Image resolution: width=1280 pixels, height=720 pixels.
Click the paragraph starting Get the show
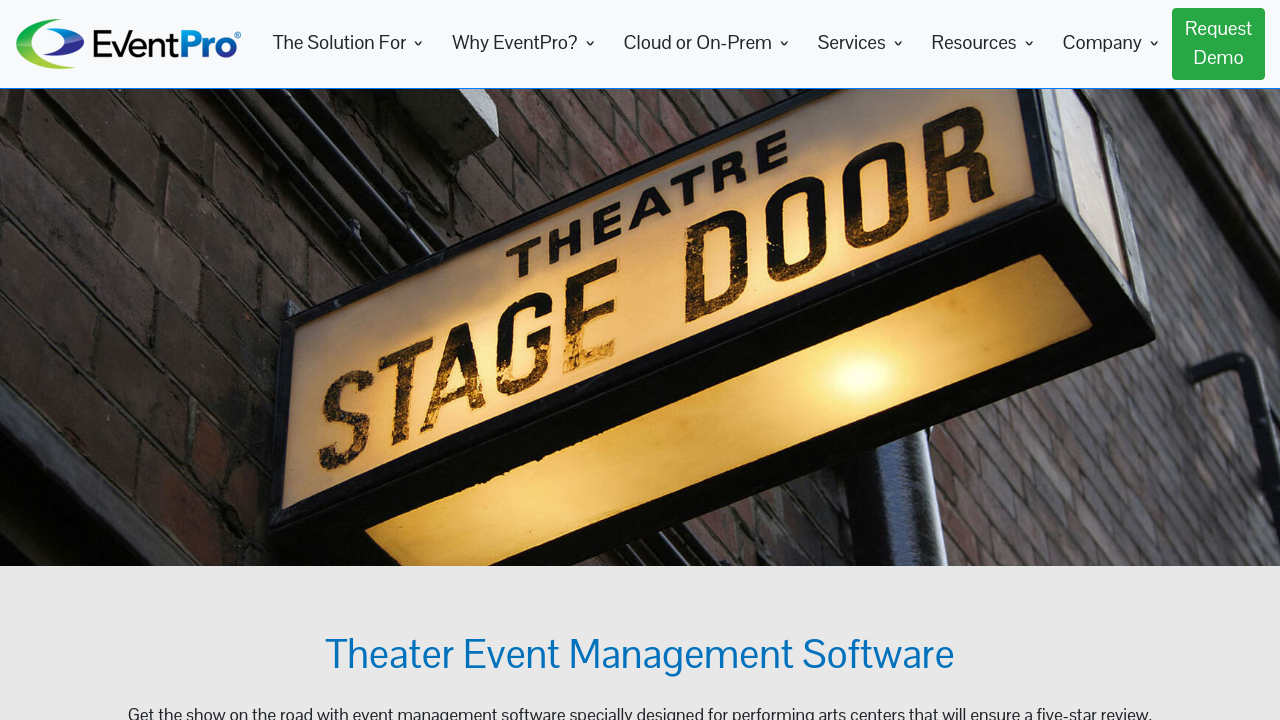[x=640, y=712]
